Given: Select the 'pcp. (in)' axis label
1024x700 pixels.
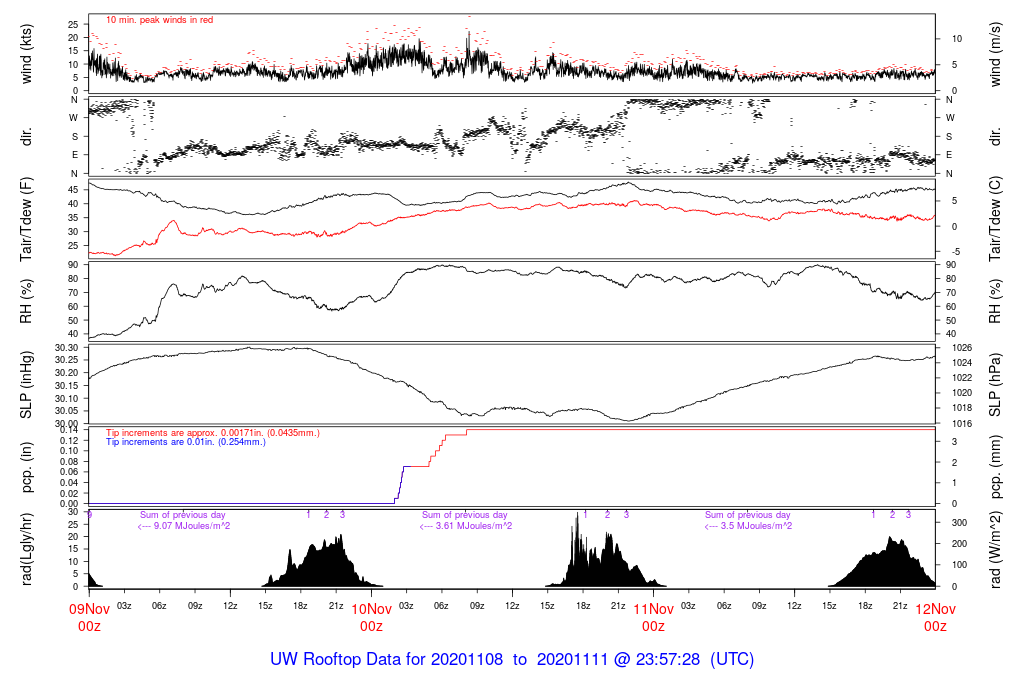Looking at the screenshot, I should point(27,468).
